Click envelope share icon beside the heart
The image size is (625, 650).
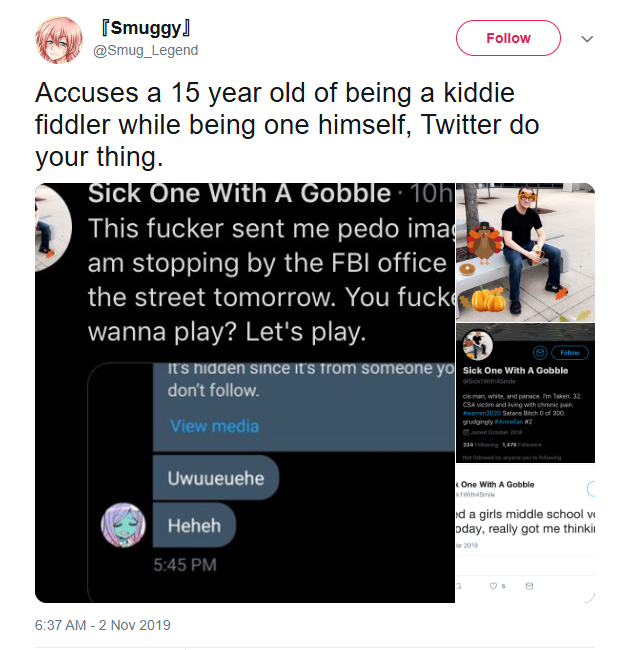[529, 585]
